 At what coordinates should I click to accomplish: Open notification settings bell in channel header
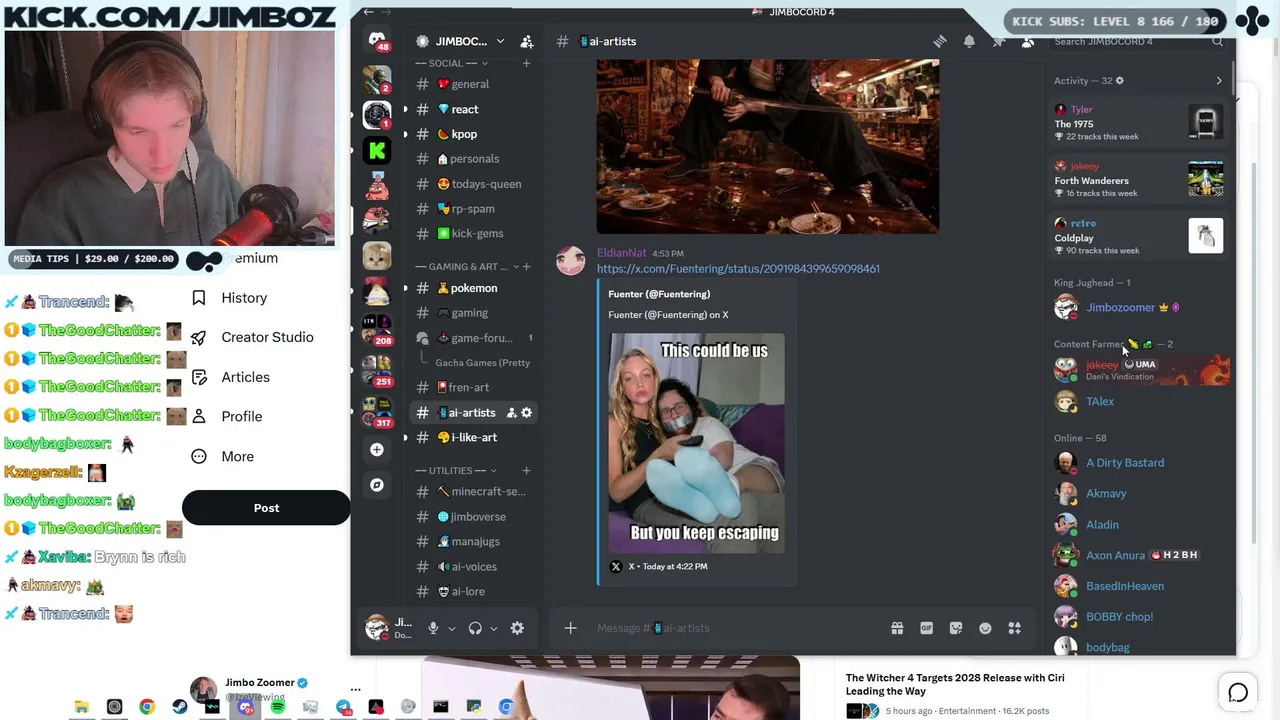point(969,41)
